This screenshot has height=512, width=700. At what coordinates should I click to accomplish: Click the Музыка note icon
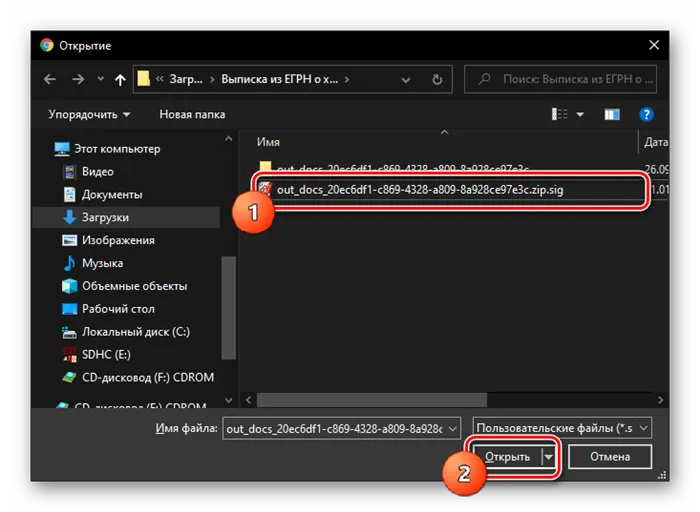click(x=69, y=263)
